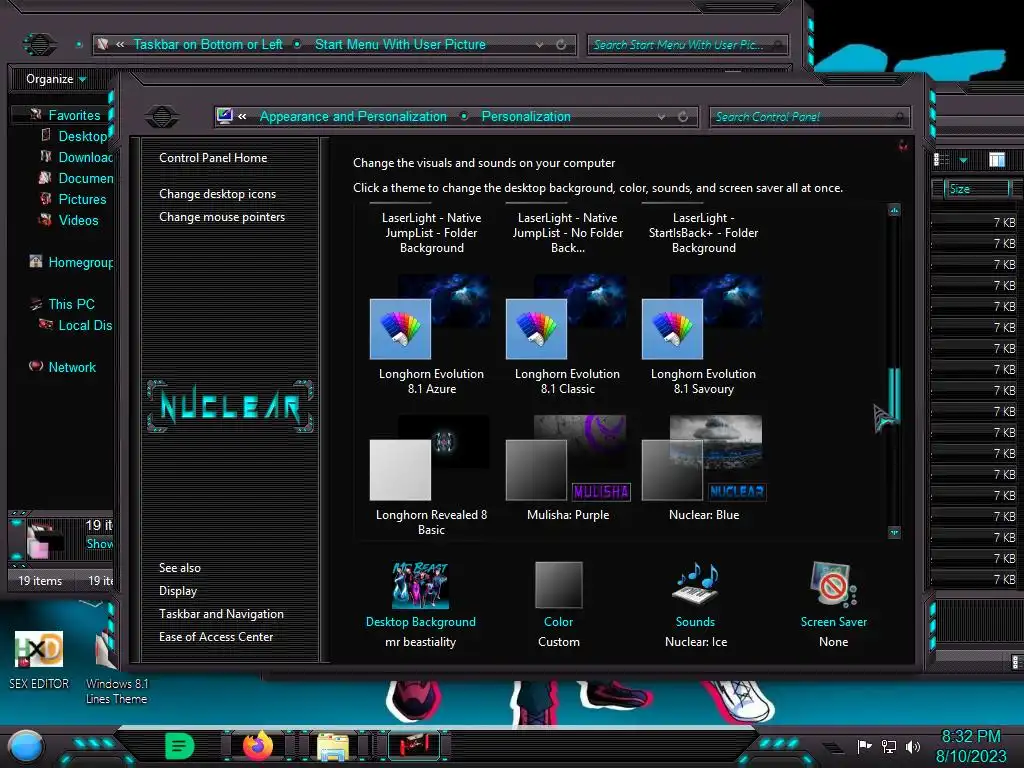The image size is (1024, 768).
Task: Click the theme list scrollbar thumb
Action: pyautogui.click(x=894, y=394)
